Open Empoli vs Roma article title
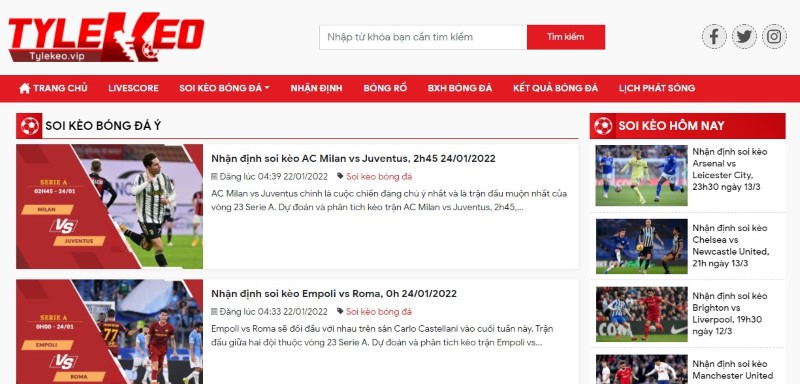Image resolution: width=800 pixels, height=384 pixels. 334,294
